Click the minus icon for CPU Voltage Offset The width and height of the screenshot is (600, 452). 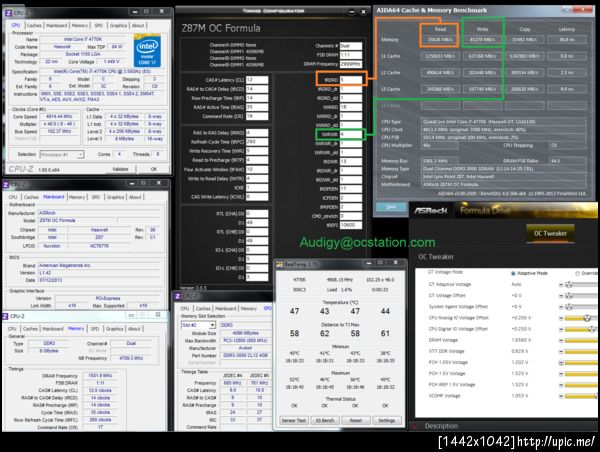coord(561,296)
